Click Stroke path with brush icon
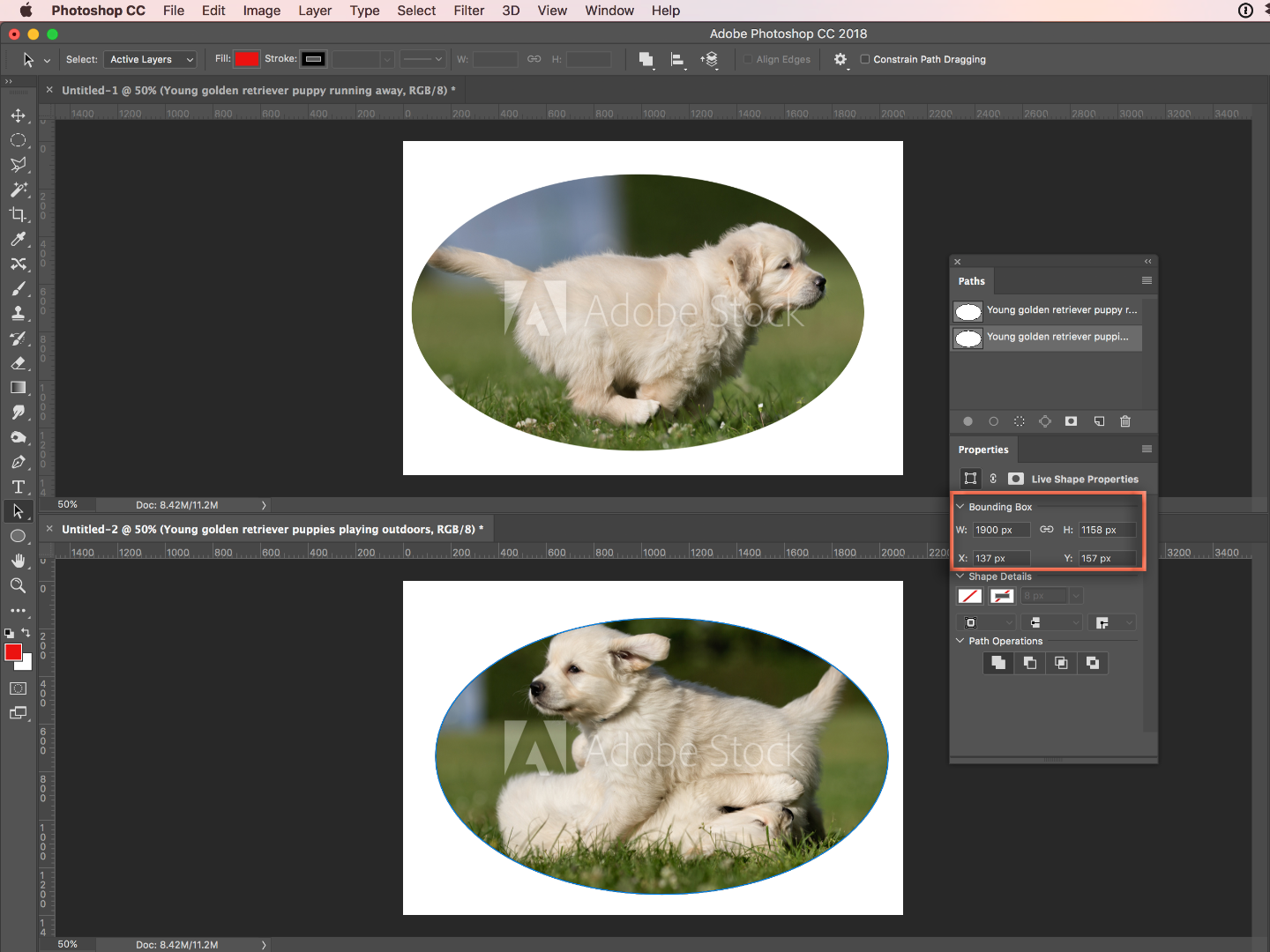This screenshot has height=952, width=1270. click(x=993, y=421)
